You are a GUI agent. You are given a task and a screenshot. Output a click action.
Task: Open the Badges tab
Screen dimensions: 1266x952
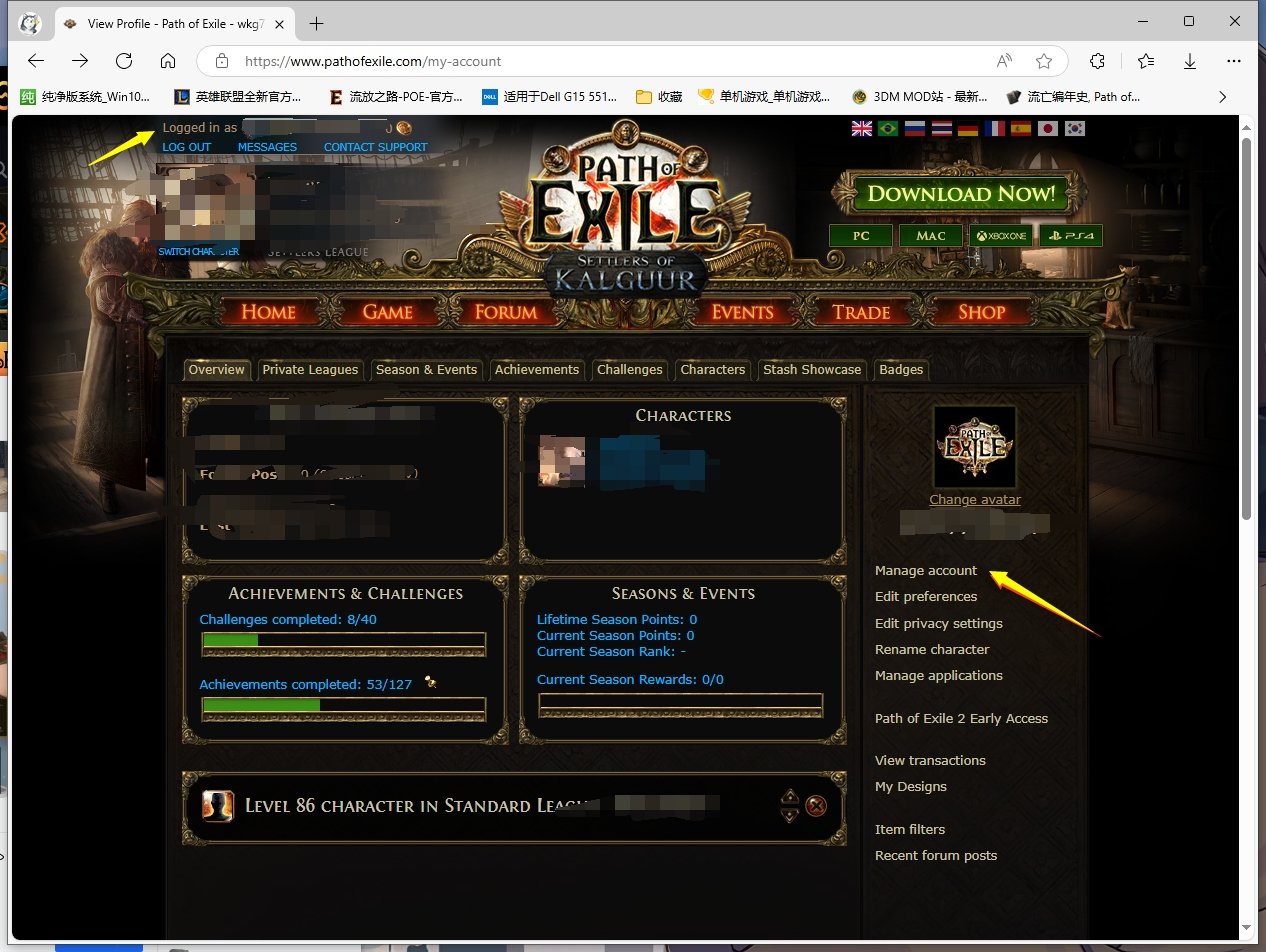pyautogui.click(x=901, y=370)
